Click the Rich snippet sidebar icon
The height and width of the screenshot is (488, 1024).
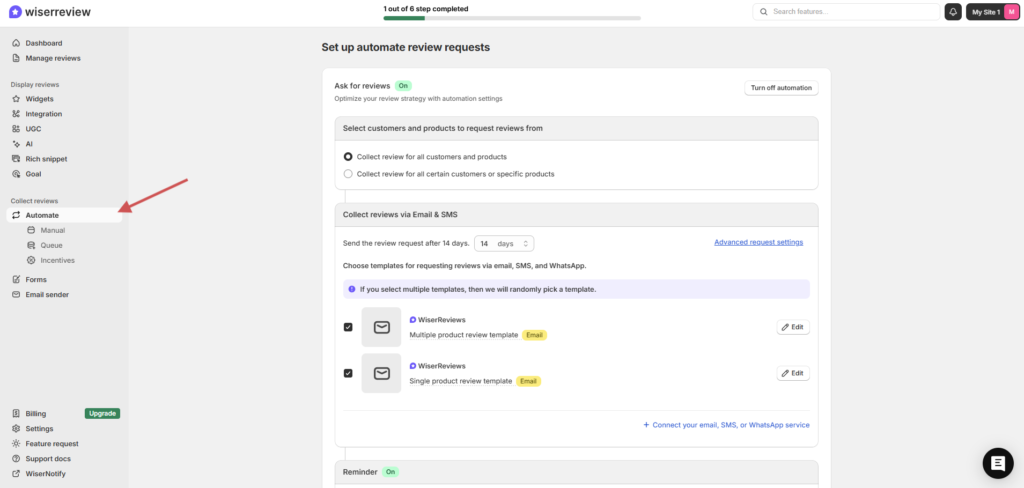16,159
